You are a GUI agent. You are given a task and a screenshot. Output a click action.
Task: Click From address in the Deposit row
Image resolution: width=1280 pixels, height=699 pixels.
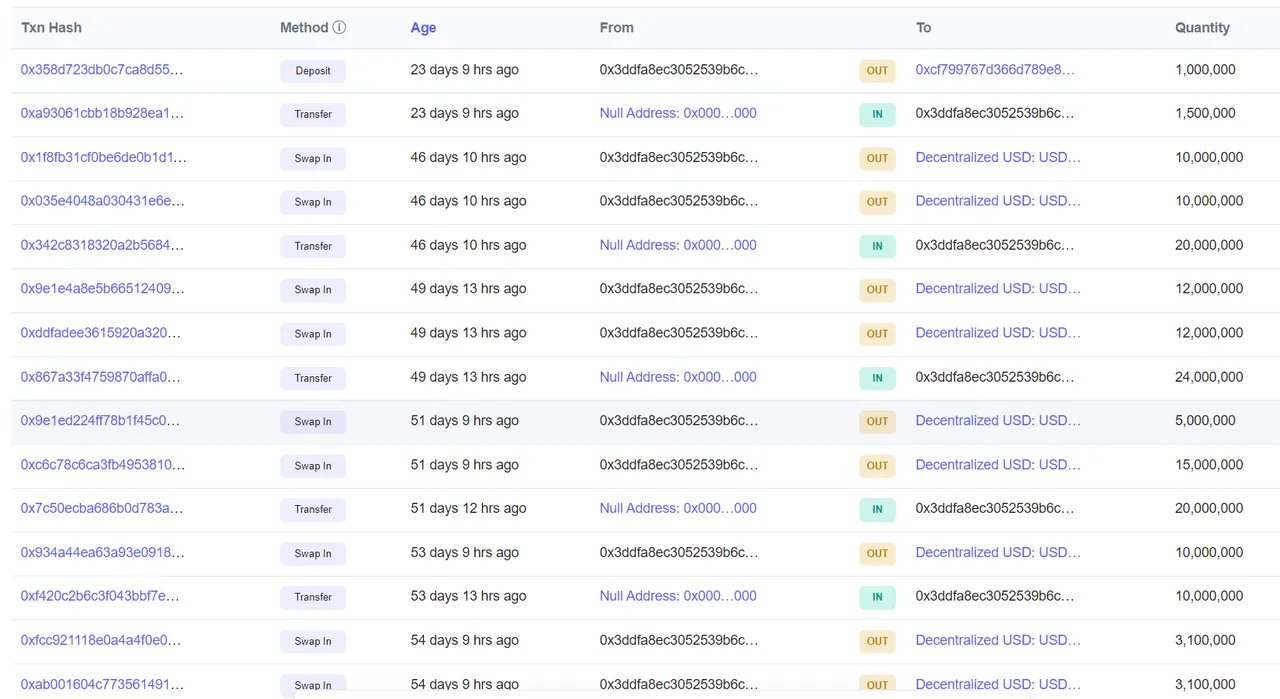coord(679,70)
